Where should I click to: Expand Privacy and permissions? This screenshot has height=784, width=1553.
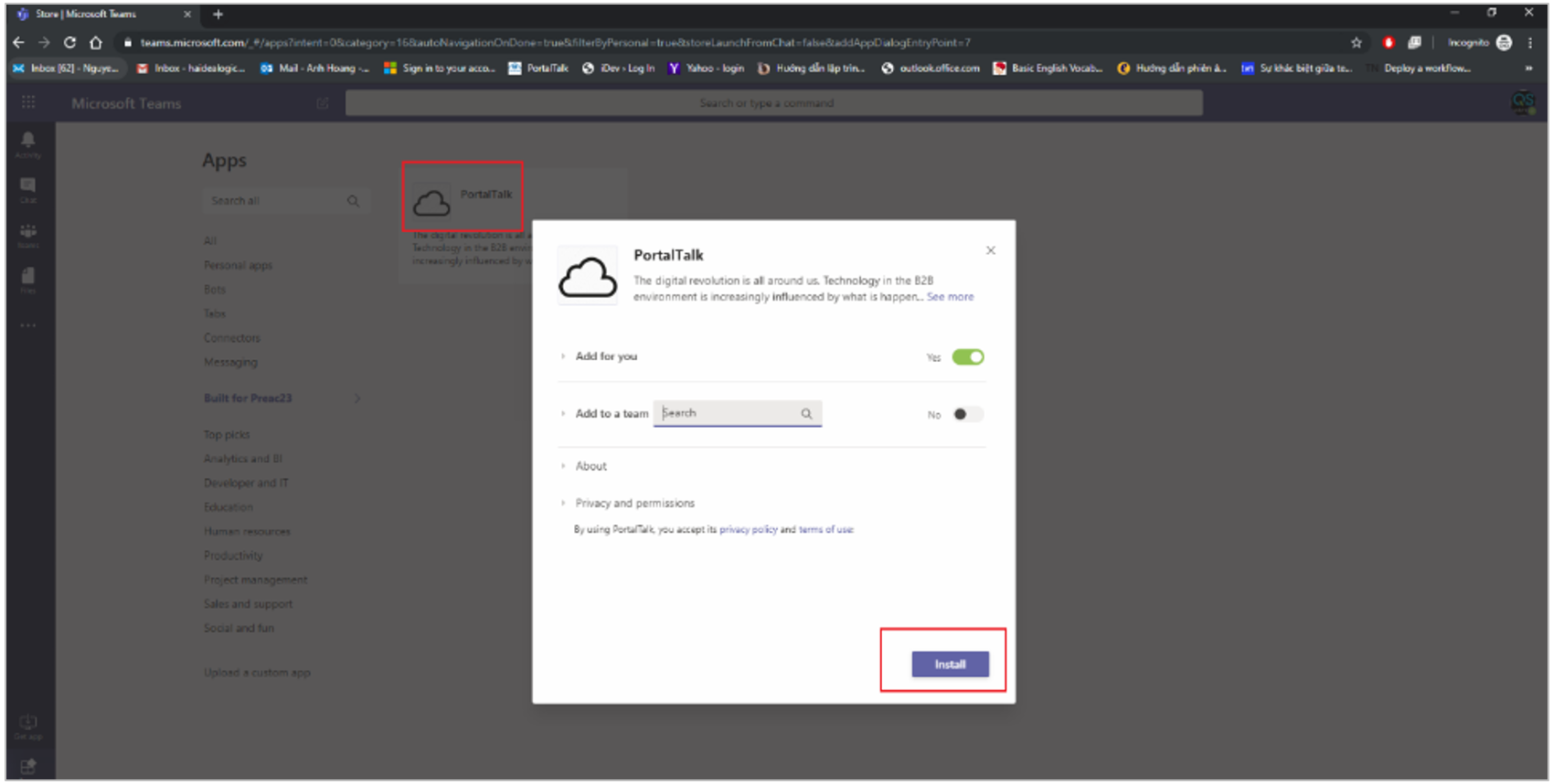[x=563, y=503]
